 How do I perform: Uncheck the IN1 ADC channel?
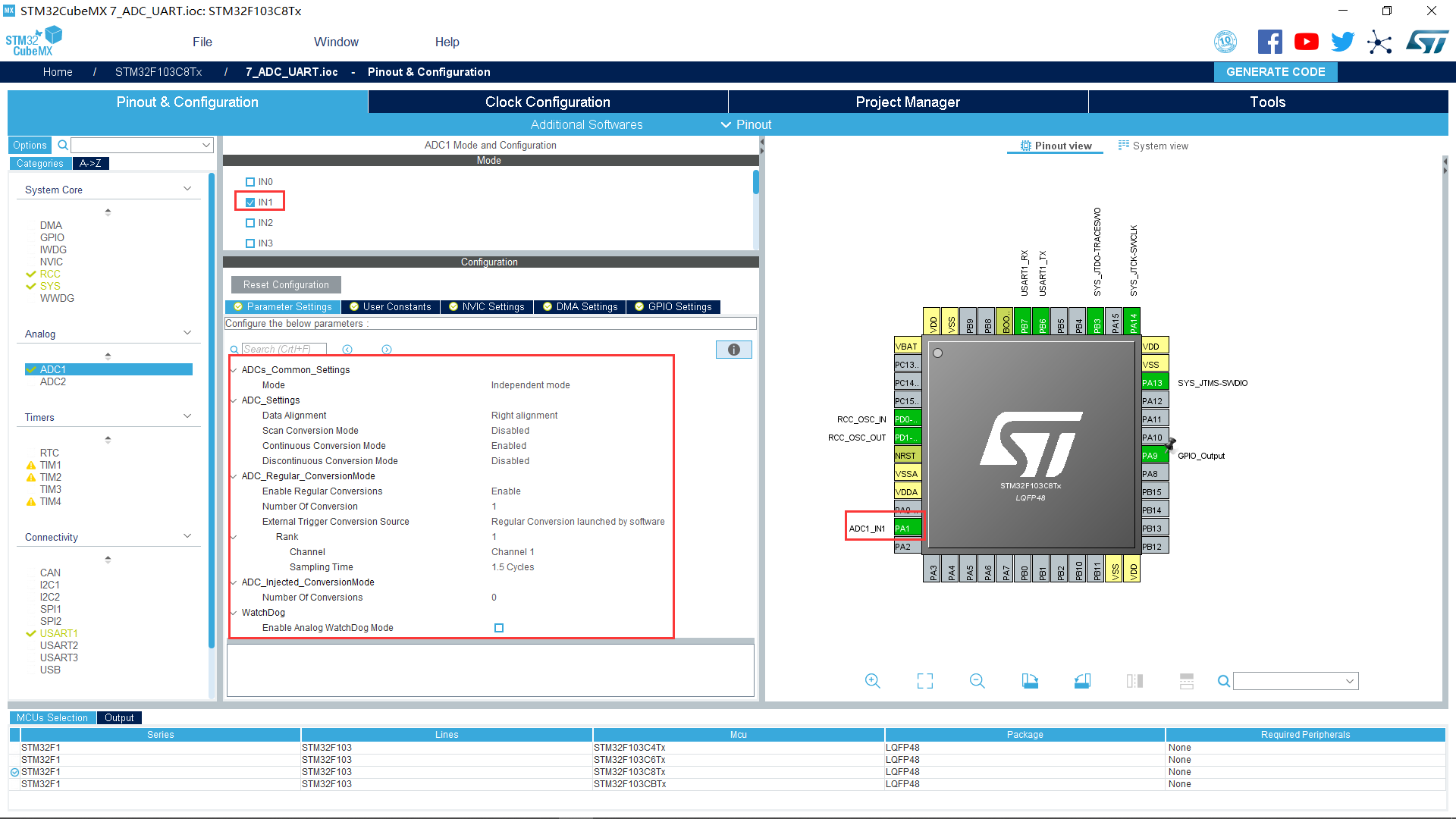pyautogui.click(x=250, y=202)
